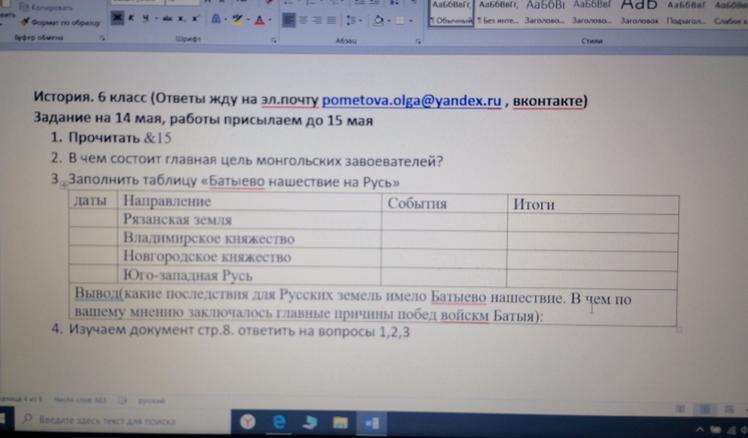Click 'Заполнить таблицу' task line

(x=234, y=181)
